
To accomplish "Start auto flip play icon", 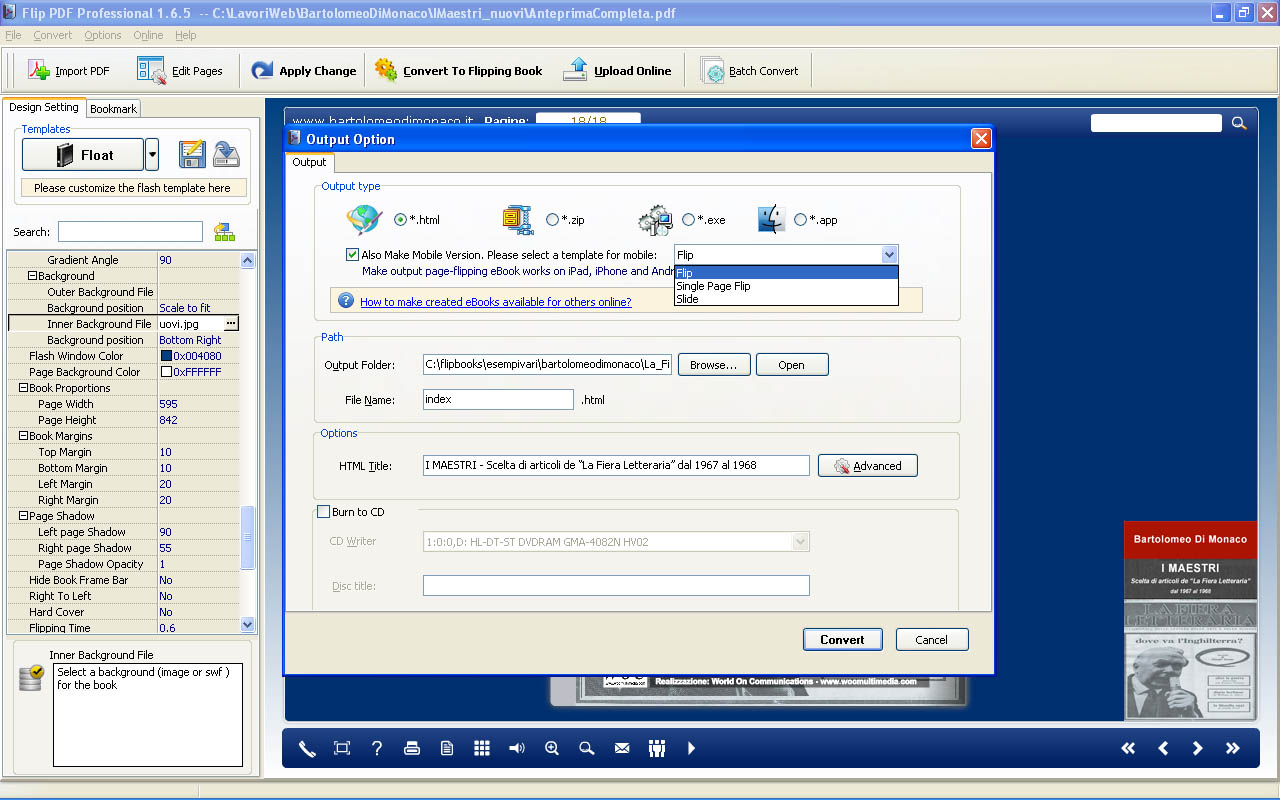I will click(x=691, y=748).
